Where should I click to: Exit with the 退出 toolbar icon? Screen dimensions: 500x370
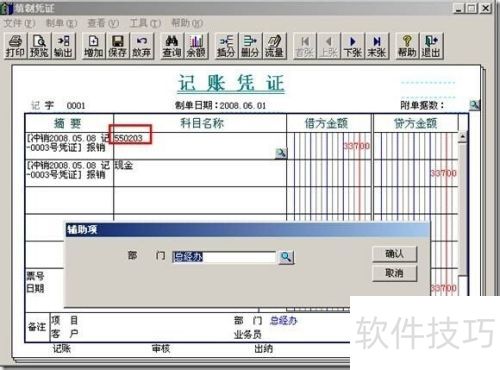click(431, 46)
